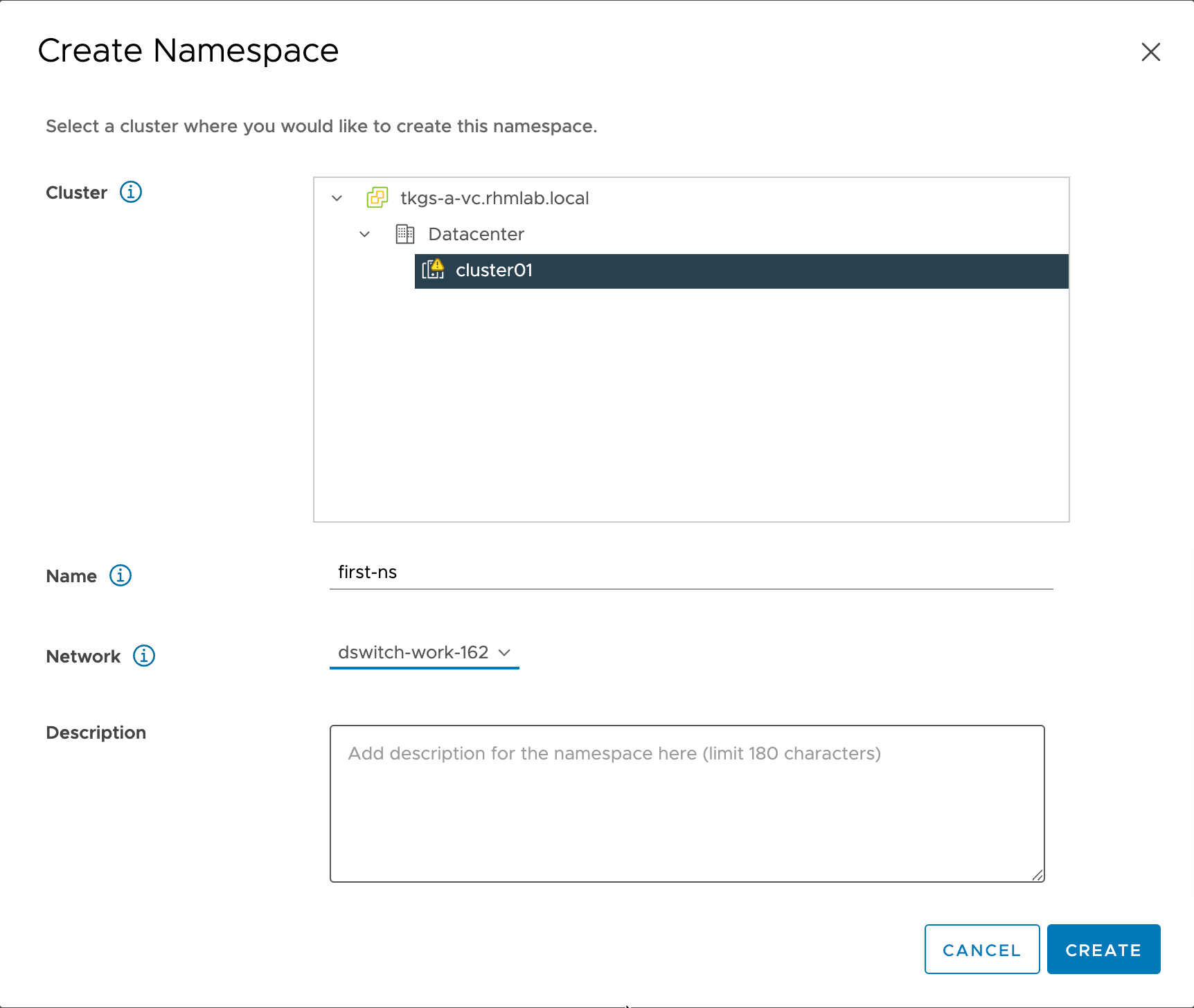Viewport: 1194px width, 1008px height.
Task: Click the Cluster info icon
Action: point(131,192)
